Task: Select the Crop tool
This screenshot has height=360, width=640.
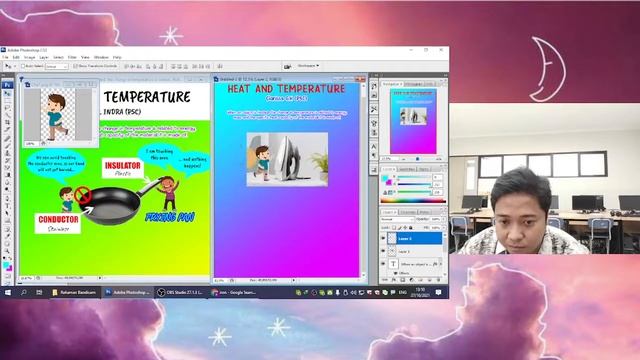Action: 7,122
